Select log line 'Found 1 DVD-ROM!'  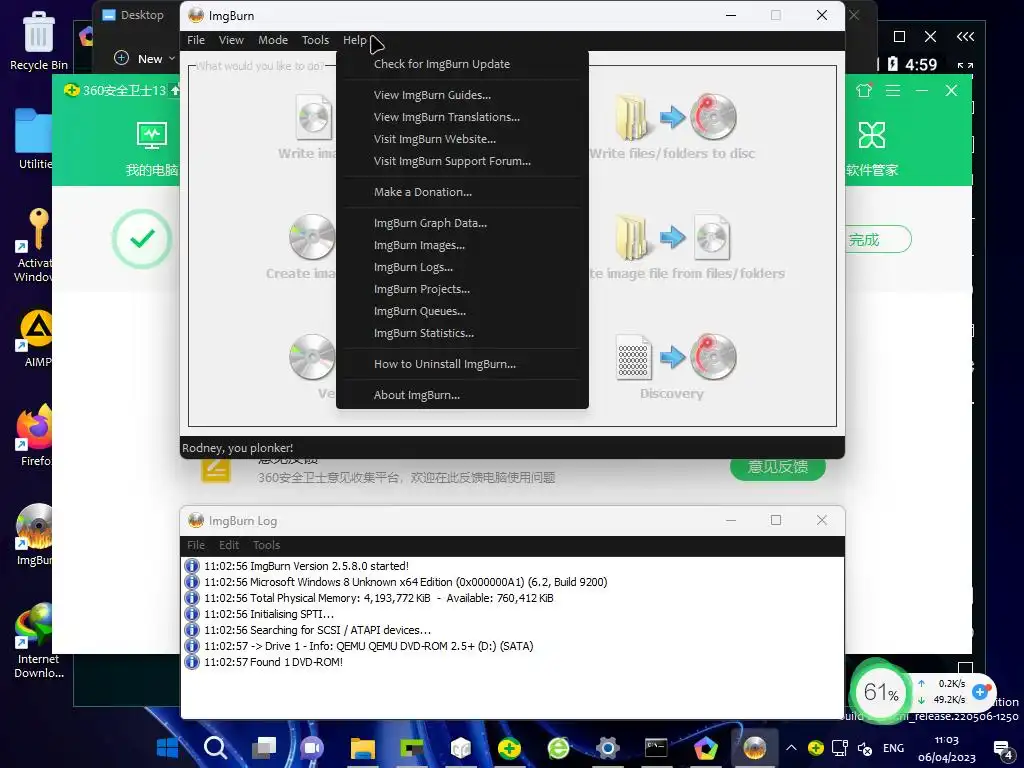273,662
